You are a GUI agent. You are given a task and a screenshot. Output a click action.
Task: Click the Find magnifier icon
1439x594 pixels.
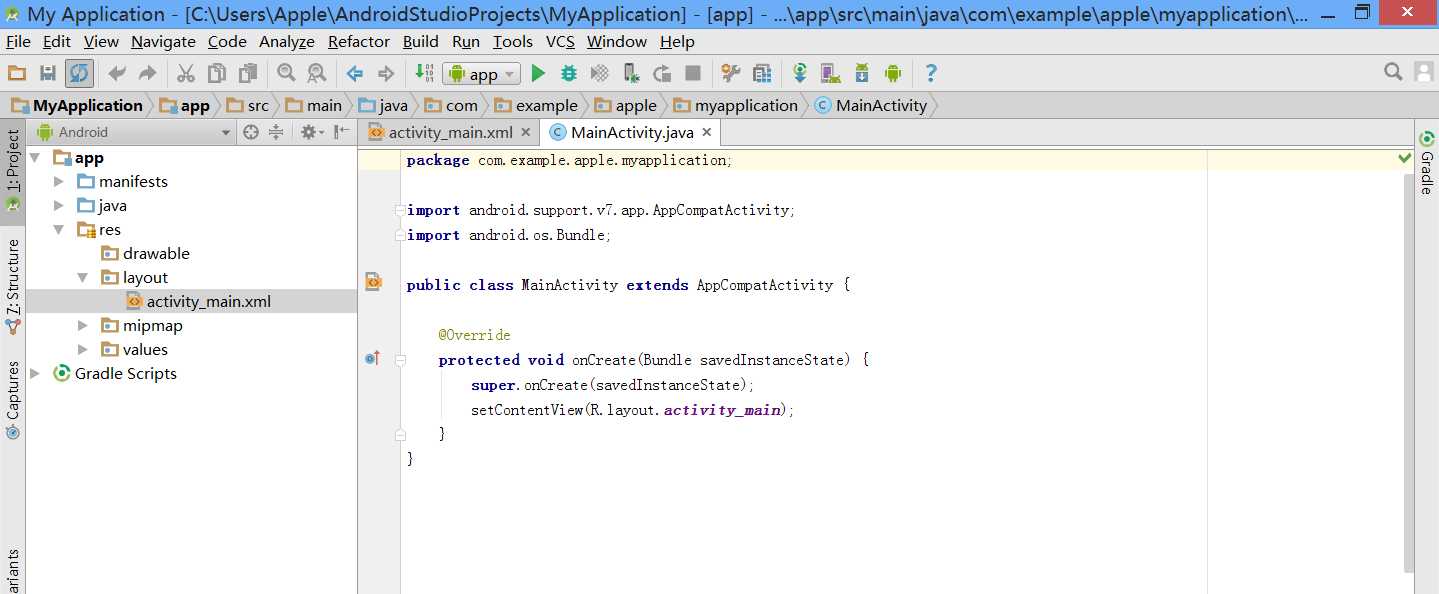[286, 73]
